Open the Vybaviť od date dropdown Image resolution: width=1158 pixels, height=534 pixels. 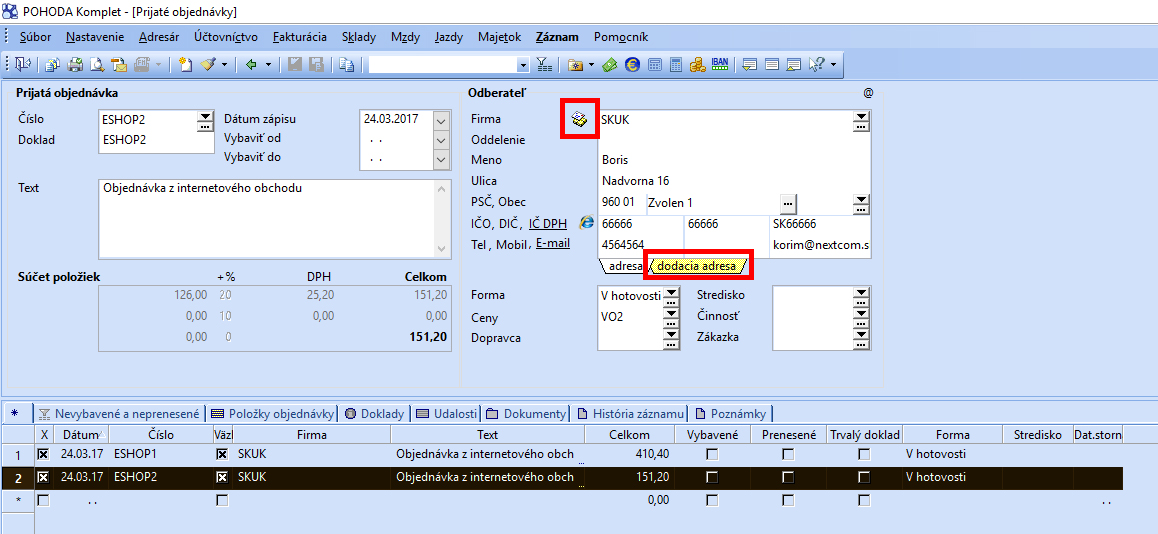[x=441, y=140]
